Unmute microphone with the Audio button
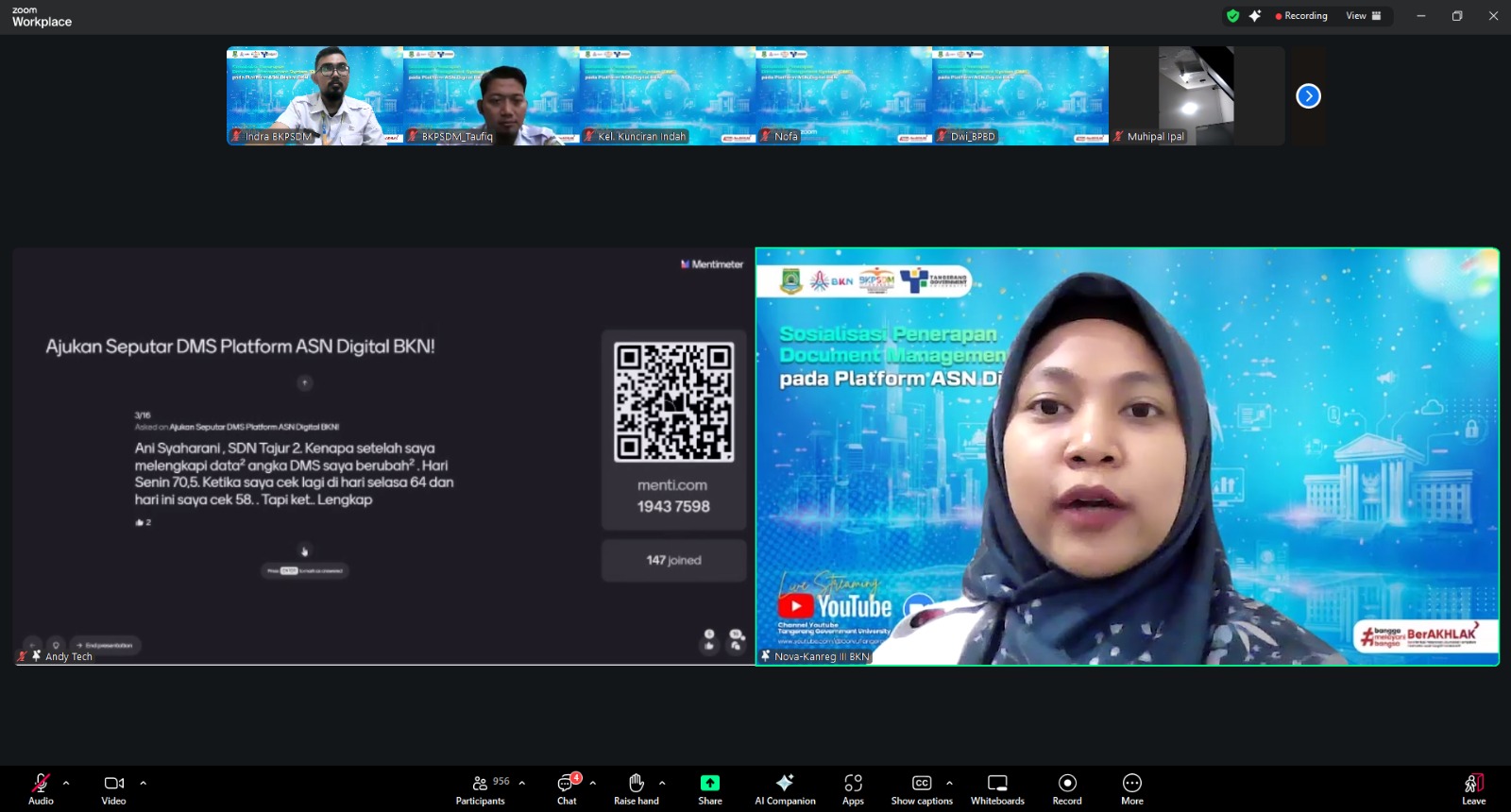The width and height of the screenshot is (1511, 812). coord(41,788)
